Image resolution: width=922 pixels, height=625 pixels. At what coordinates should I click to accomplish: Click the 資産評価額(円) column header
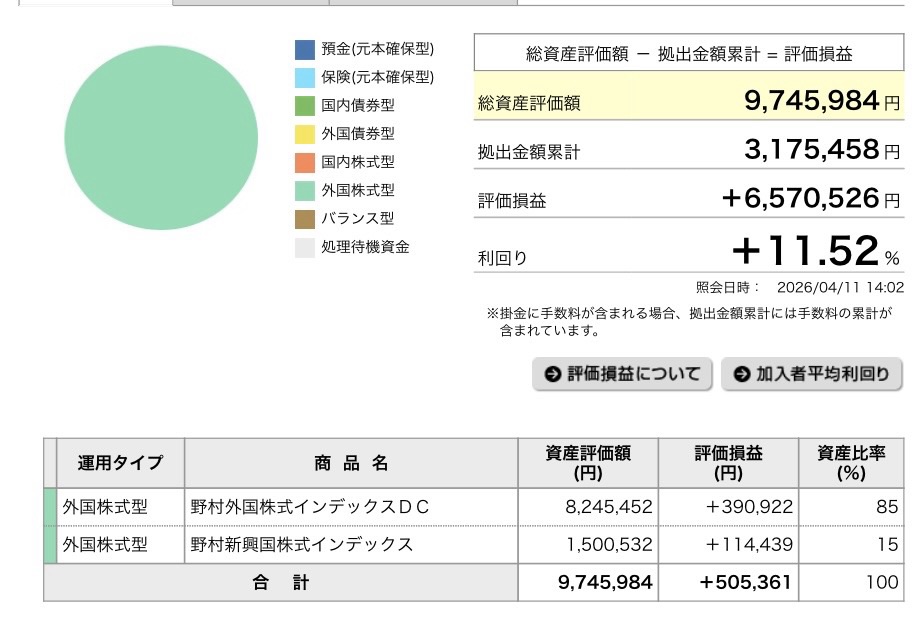pyautogui.click(x=588, y=463)
